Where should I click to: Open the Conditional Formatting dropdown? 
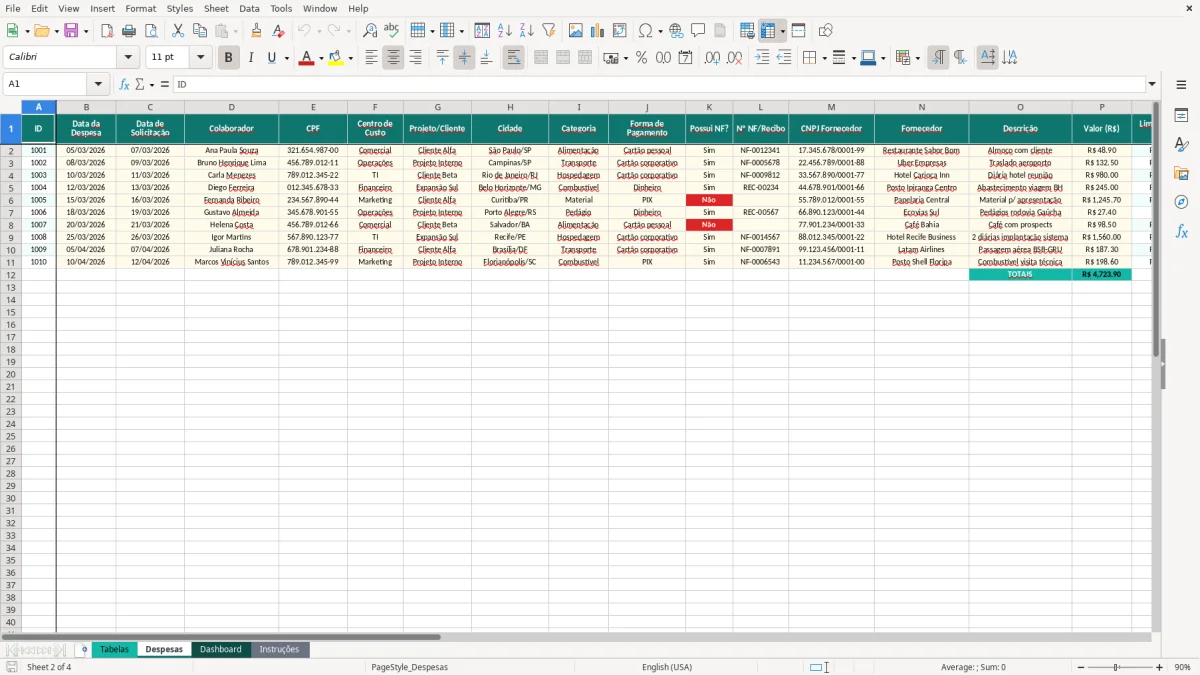(x=917, y=58)
